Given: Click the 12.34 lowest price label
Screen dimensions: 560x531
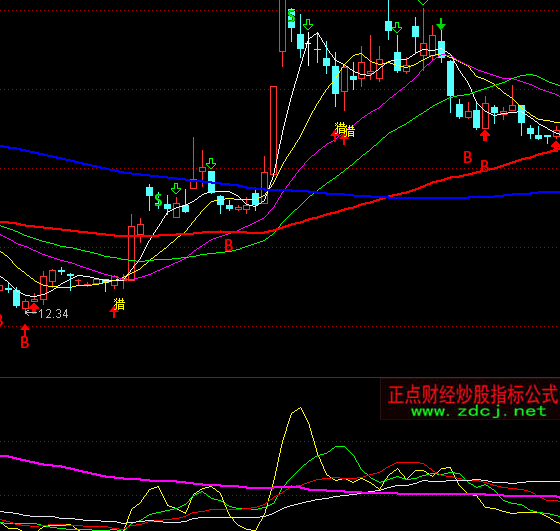Looking at the screenshot, I should [53, 314].
